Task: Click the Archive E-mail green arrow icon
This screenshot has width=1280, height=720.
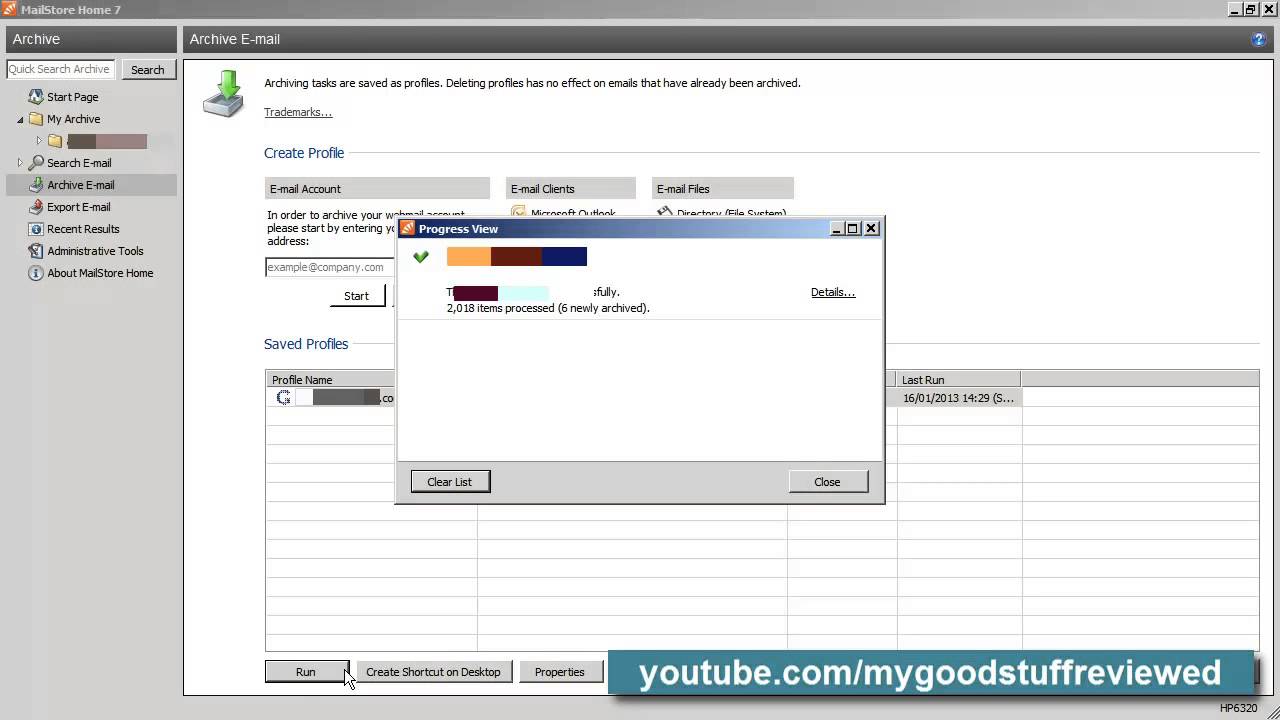Action: click(36, 185)
